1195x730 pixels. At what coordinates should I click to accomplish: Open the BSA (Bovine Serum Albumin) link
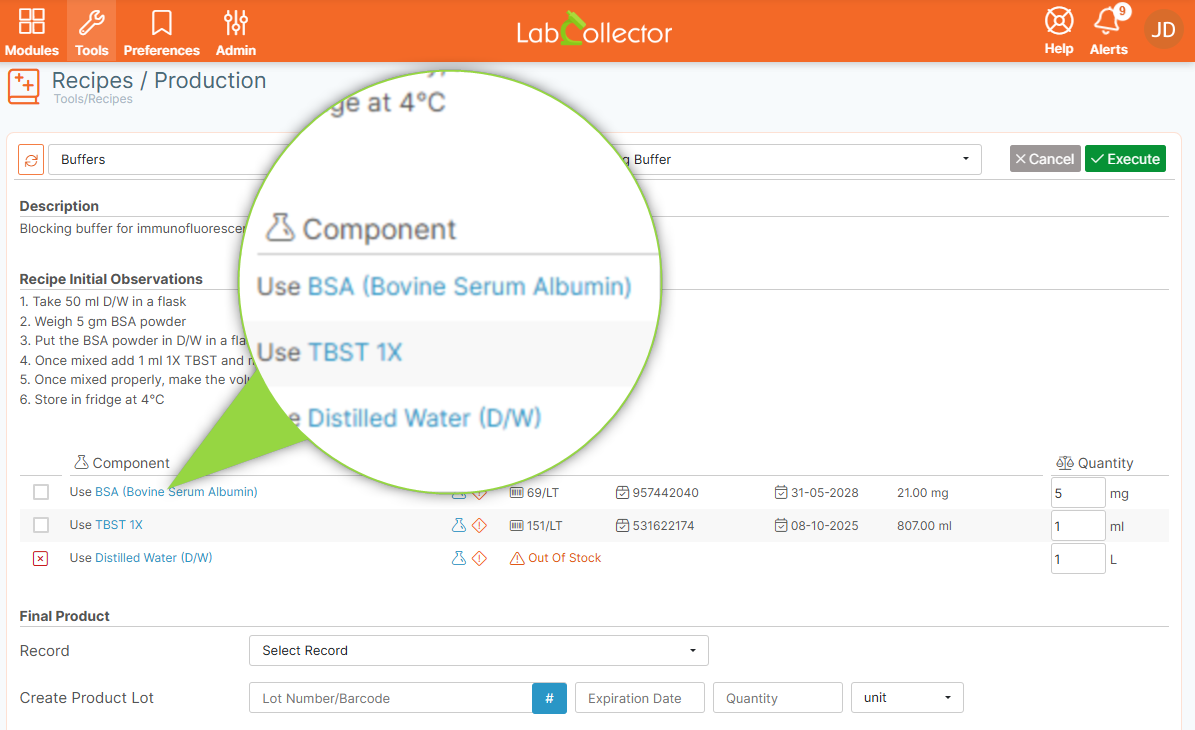(x=176, y=491)
